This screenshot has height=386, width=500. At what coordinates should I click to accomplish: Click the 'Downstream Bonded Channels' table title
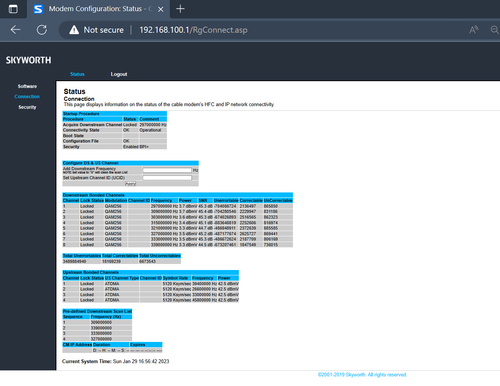pyautogui.click(x=94, y=195)
